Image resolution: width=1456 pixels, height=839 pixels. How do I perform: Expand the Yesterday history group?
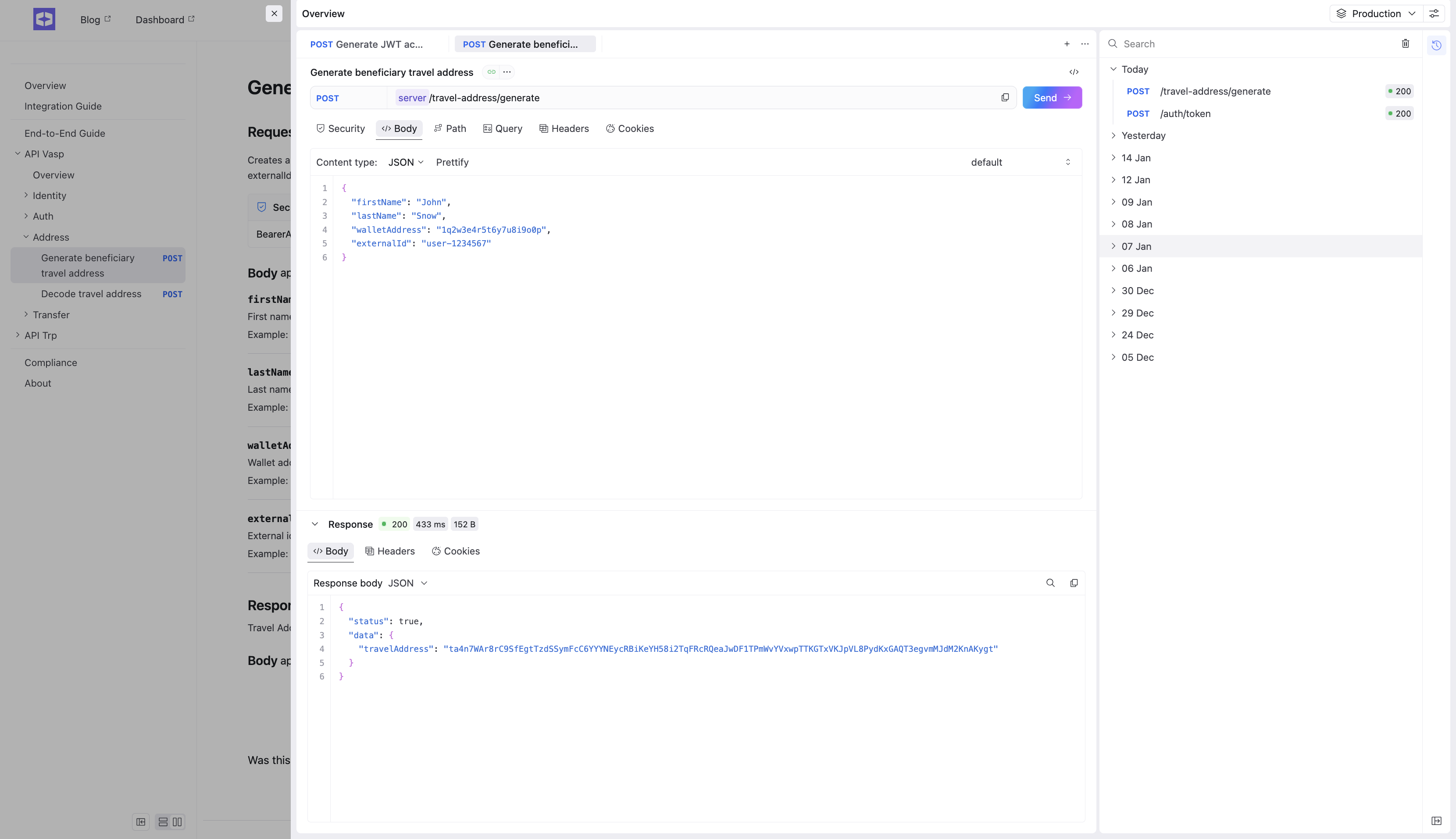(1143, 135)
